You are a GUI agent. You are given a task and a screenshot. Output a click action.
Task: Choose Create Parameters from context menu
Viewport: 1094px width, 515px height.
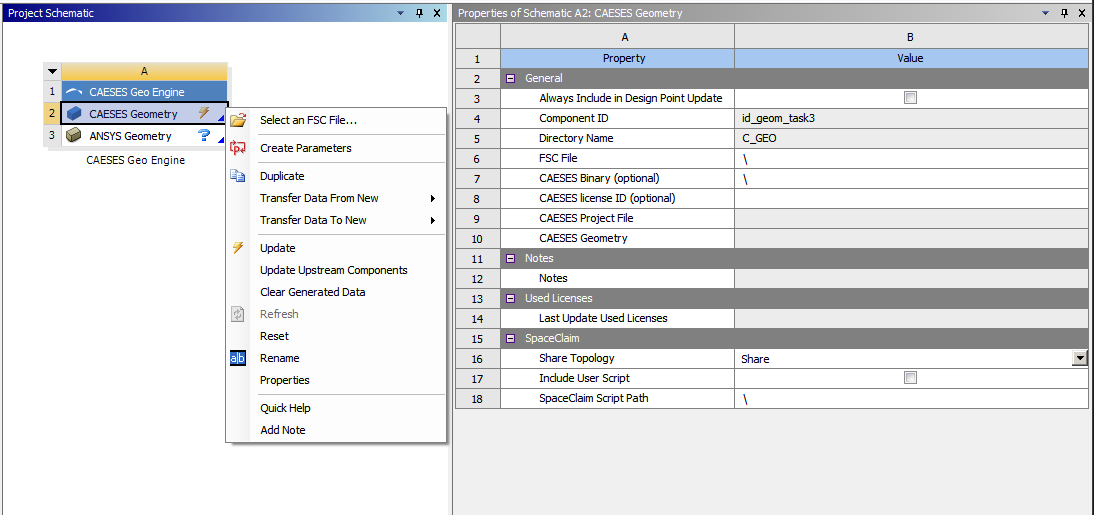306,148
